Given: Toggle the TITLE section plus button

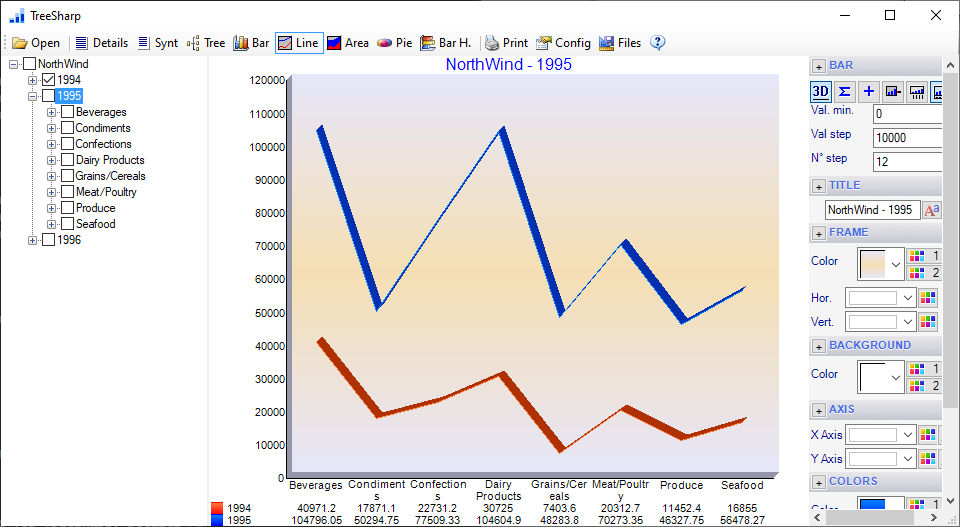Looking at the screenshot, I should pos(818,186).
